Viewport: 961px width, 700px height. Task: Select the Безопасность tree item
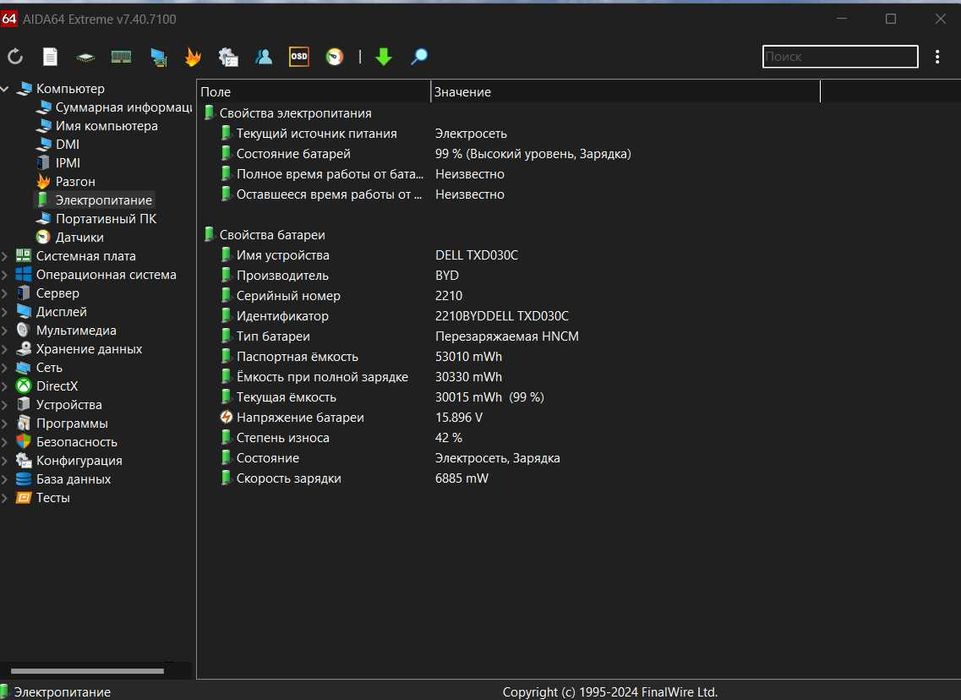point(66,442)
